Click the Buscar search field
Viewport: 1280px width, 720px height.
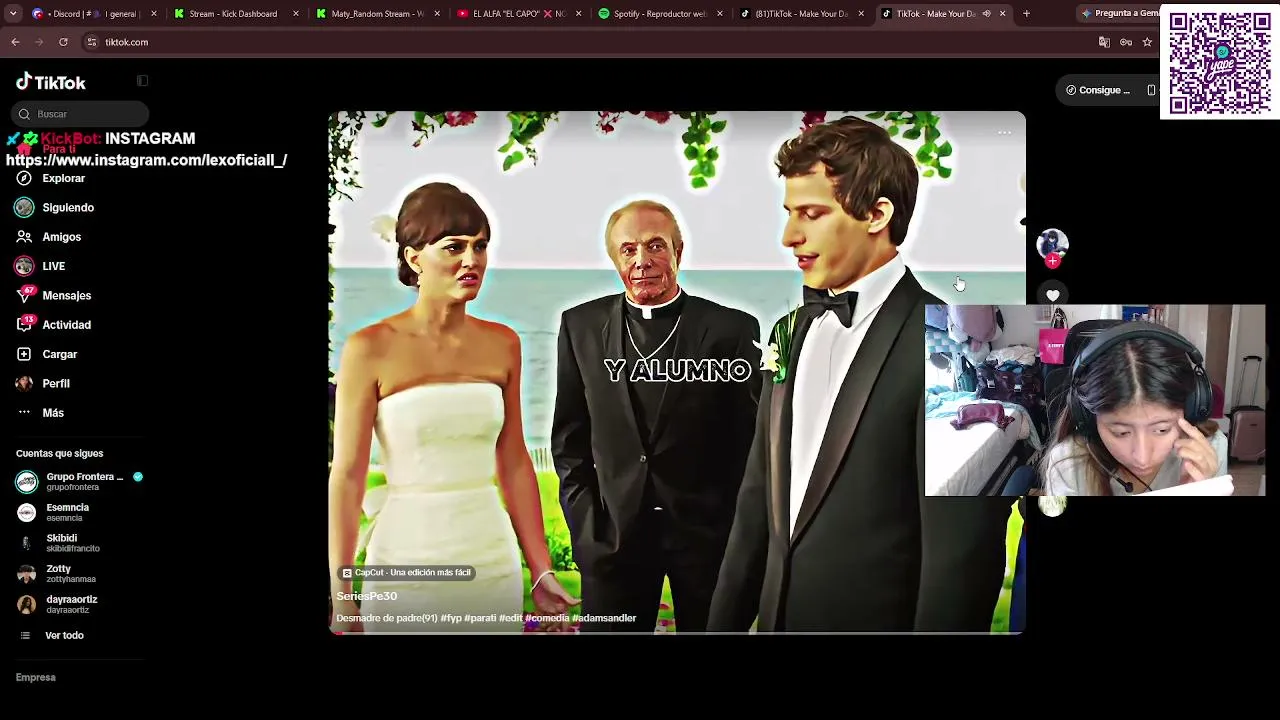click(82, 114)
